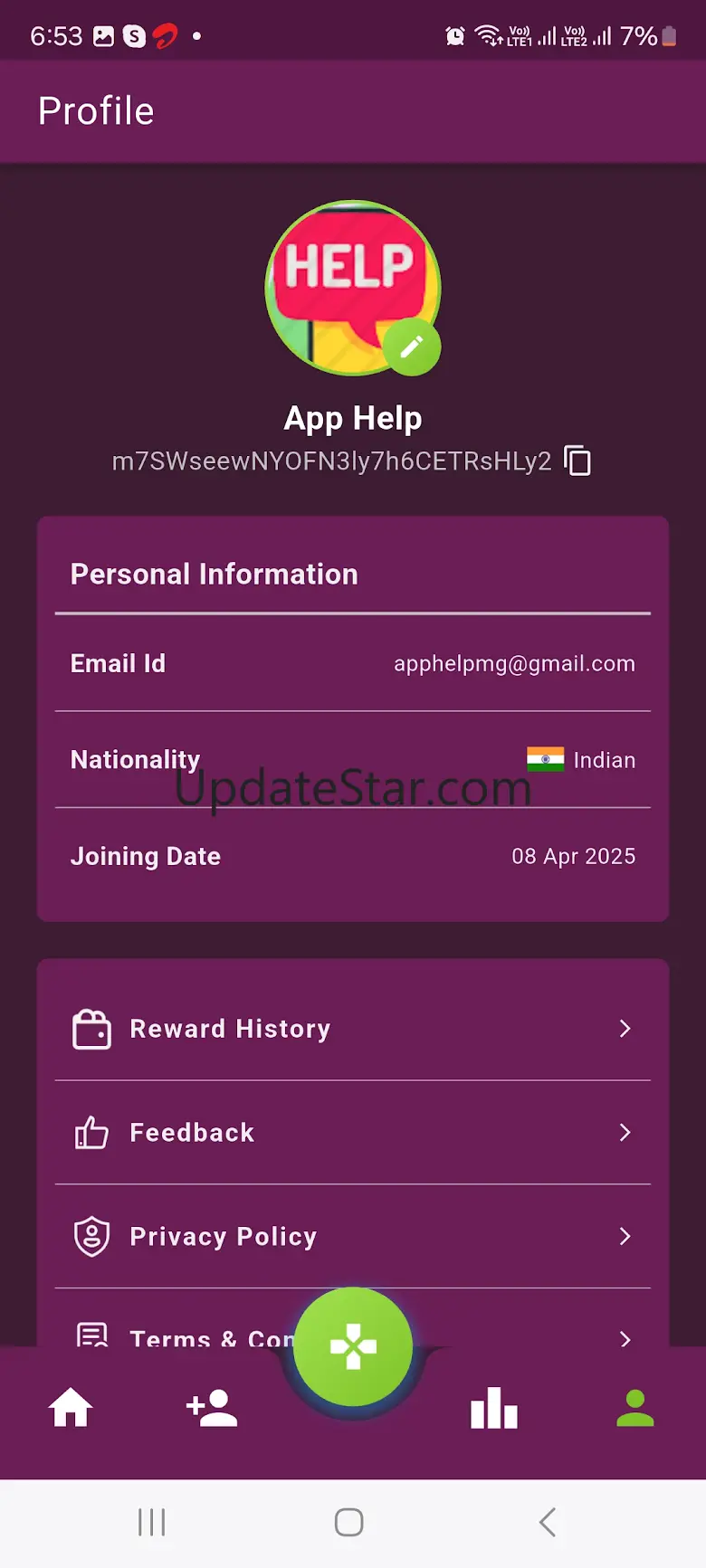The image size is (706, 1568).
Task: Expand Feedback chevron arrow
Action: tap(625, 1133)
